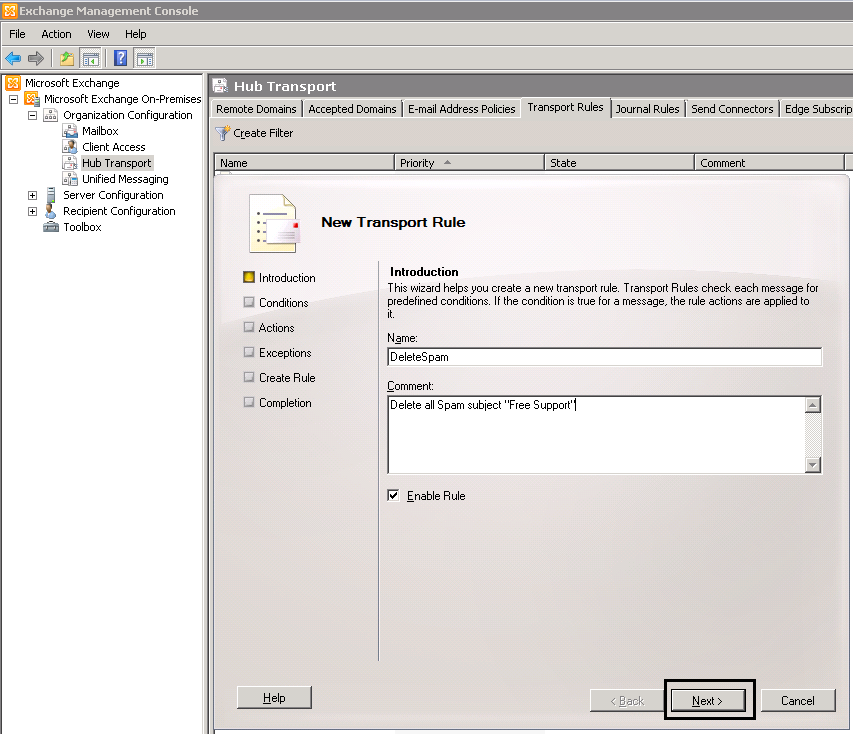Open the blue Help question-mark icon

tap(121, 58)
